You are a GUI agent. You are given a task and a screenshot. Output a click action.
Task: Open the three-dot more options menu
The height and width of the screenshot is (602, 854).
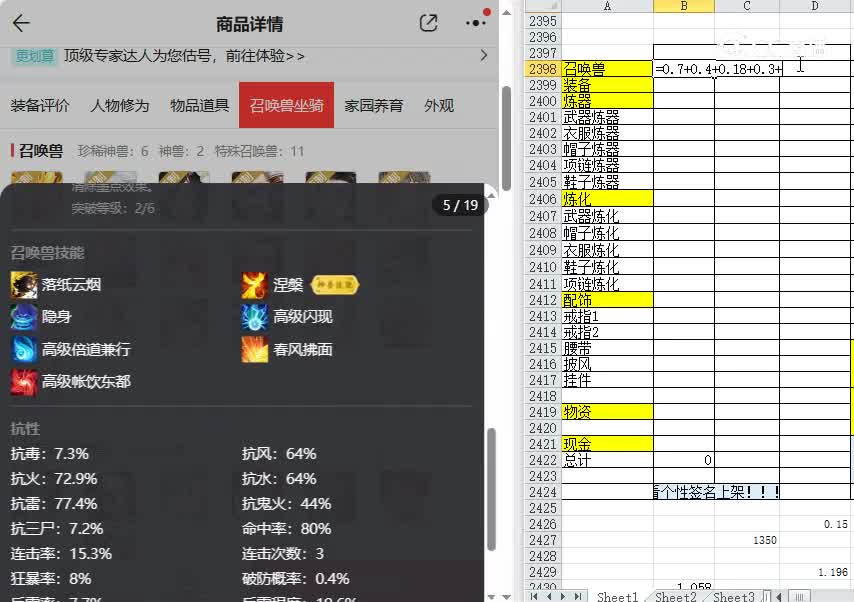click(x=475, y=23)
